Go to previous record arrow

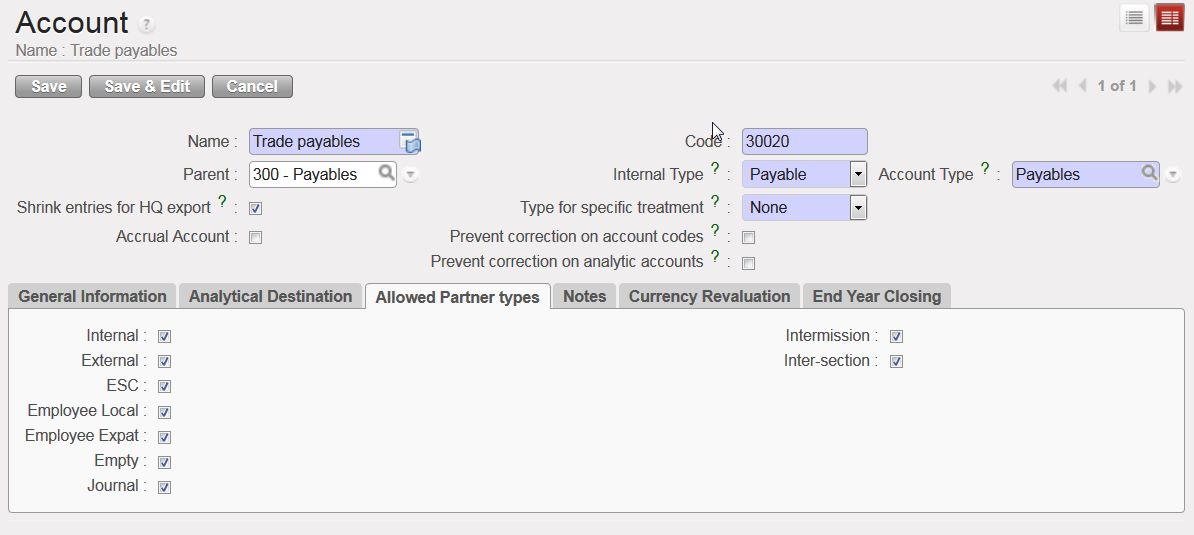click(1082, 87)
